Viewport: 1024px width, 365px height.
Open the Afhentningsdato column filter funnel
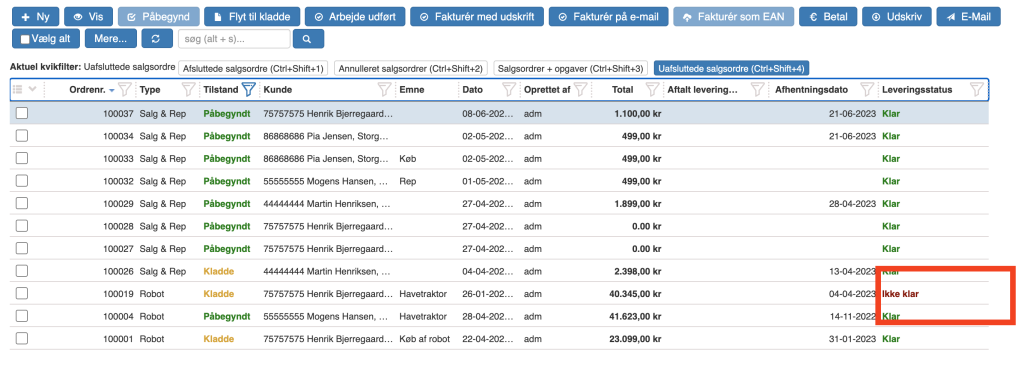coord(867,89)
